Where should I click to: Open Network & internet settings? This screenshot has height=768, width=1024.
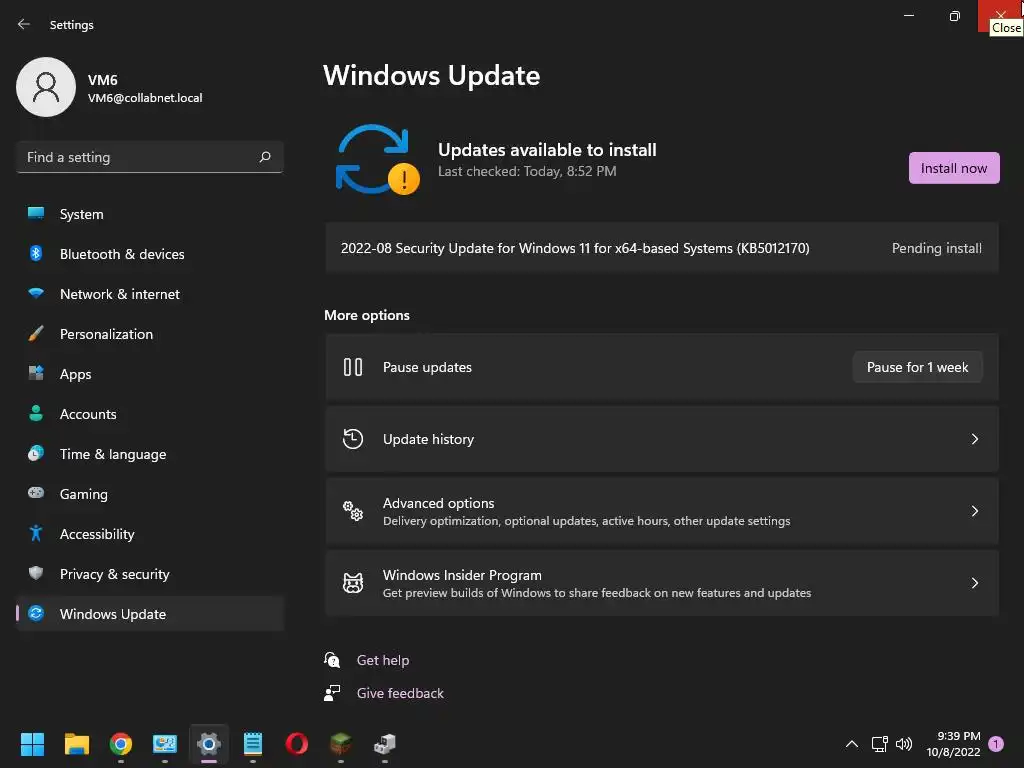[x=150, y=294]
